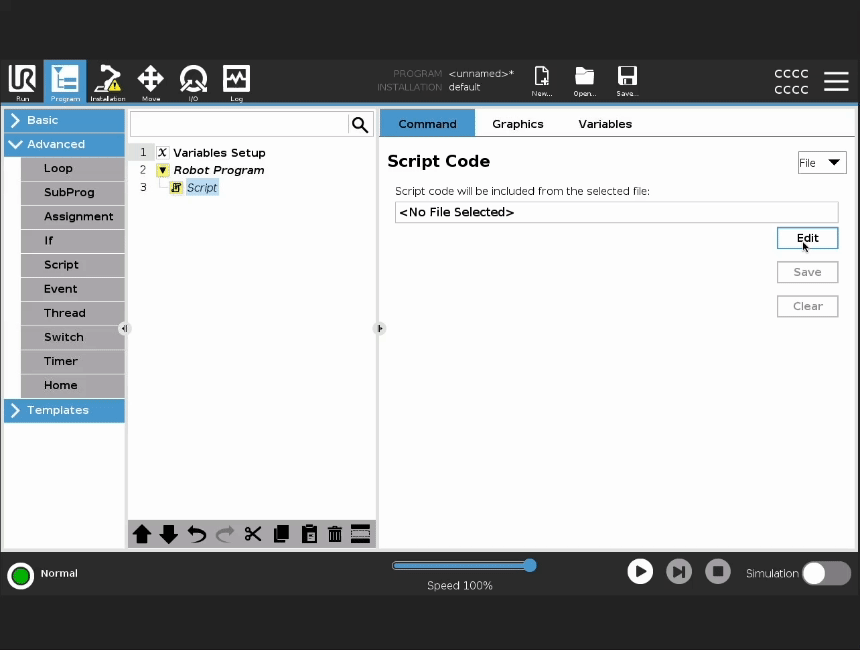Click the undo arrow icon
This screenshot has height=650, width=860.
click(x=197, y=534)
